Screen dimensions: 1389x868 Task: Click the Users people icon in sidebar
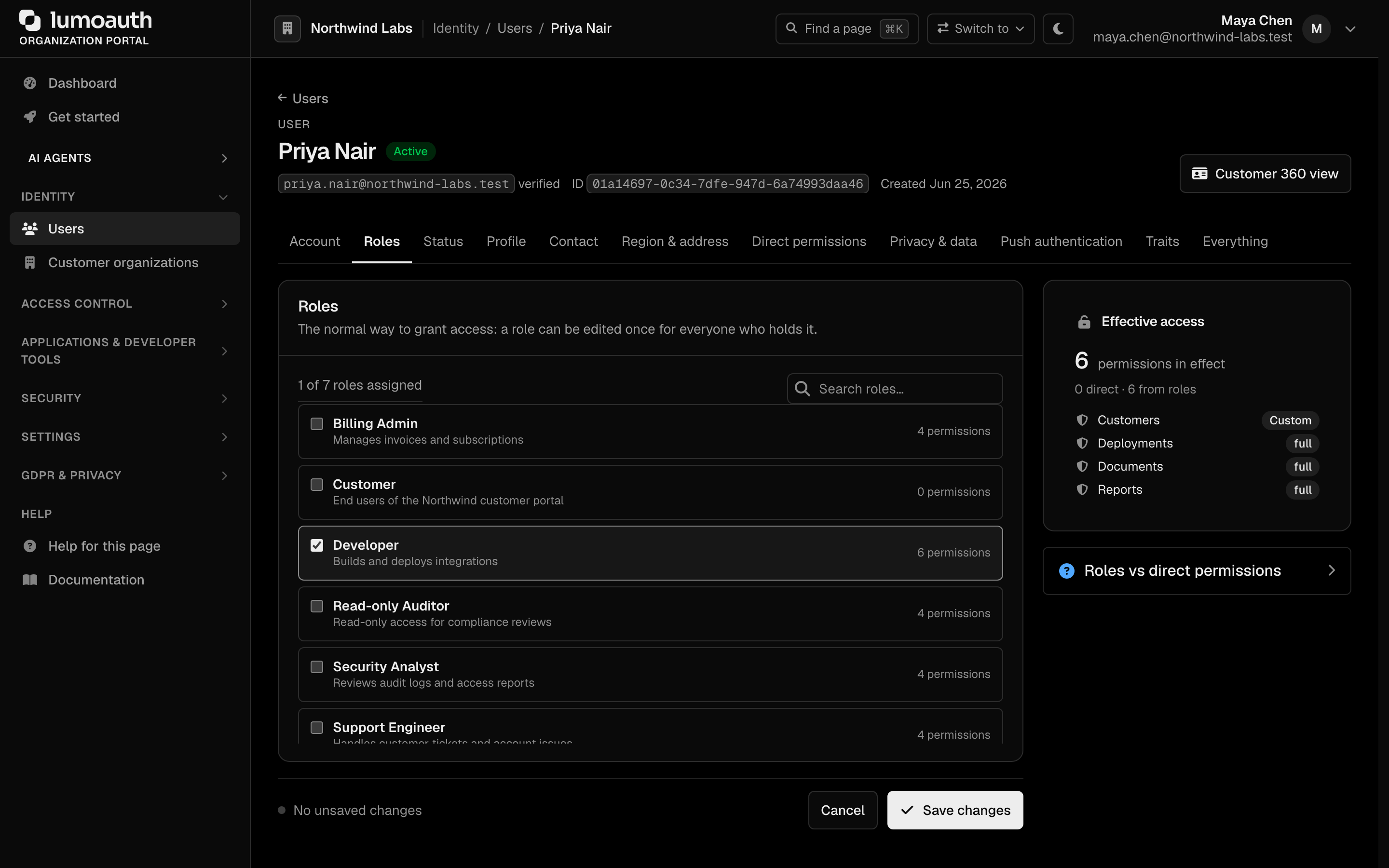[x=30, y=229]
